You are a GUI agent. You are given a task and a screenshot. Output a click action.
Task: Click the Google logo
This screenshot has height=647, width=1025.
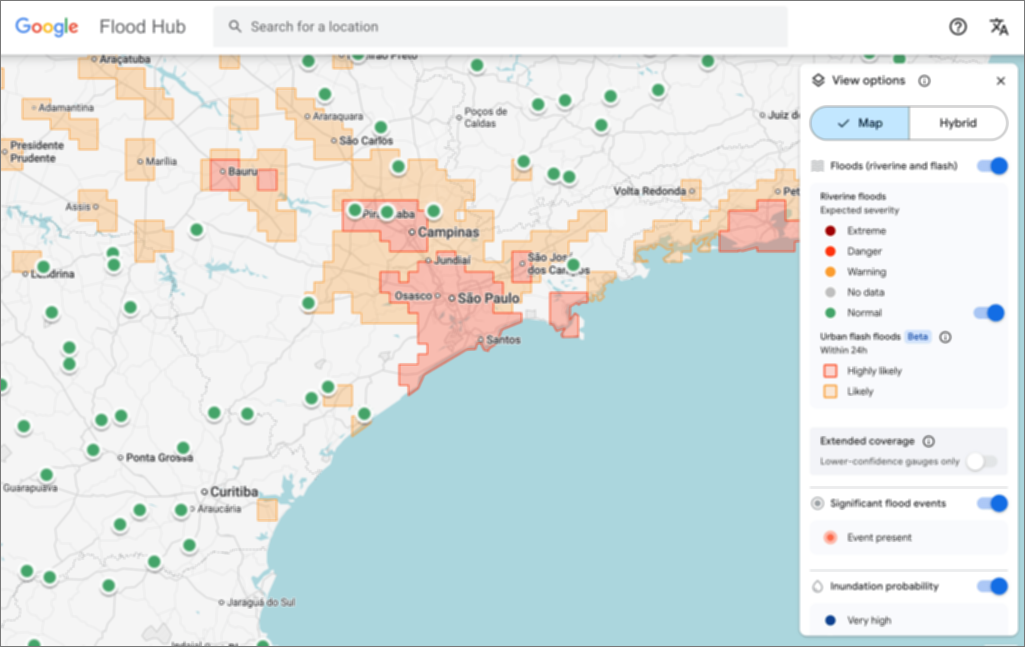46,27
